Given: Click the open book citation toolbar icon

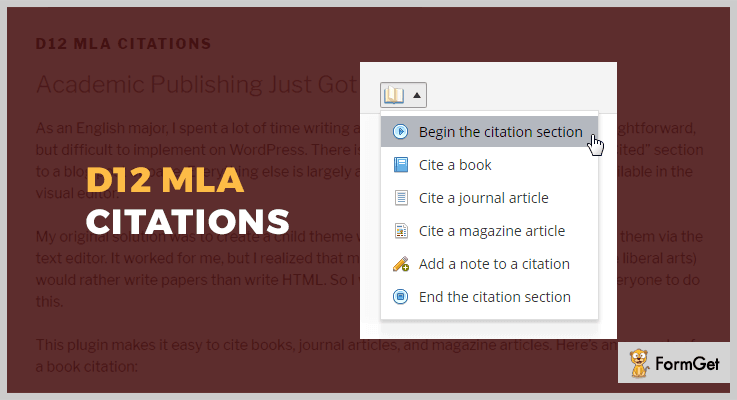Looking at the screenshot, I should (x=394, y=95).
